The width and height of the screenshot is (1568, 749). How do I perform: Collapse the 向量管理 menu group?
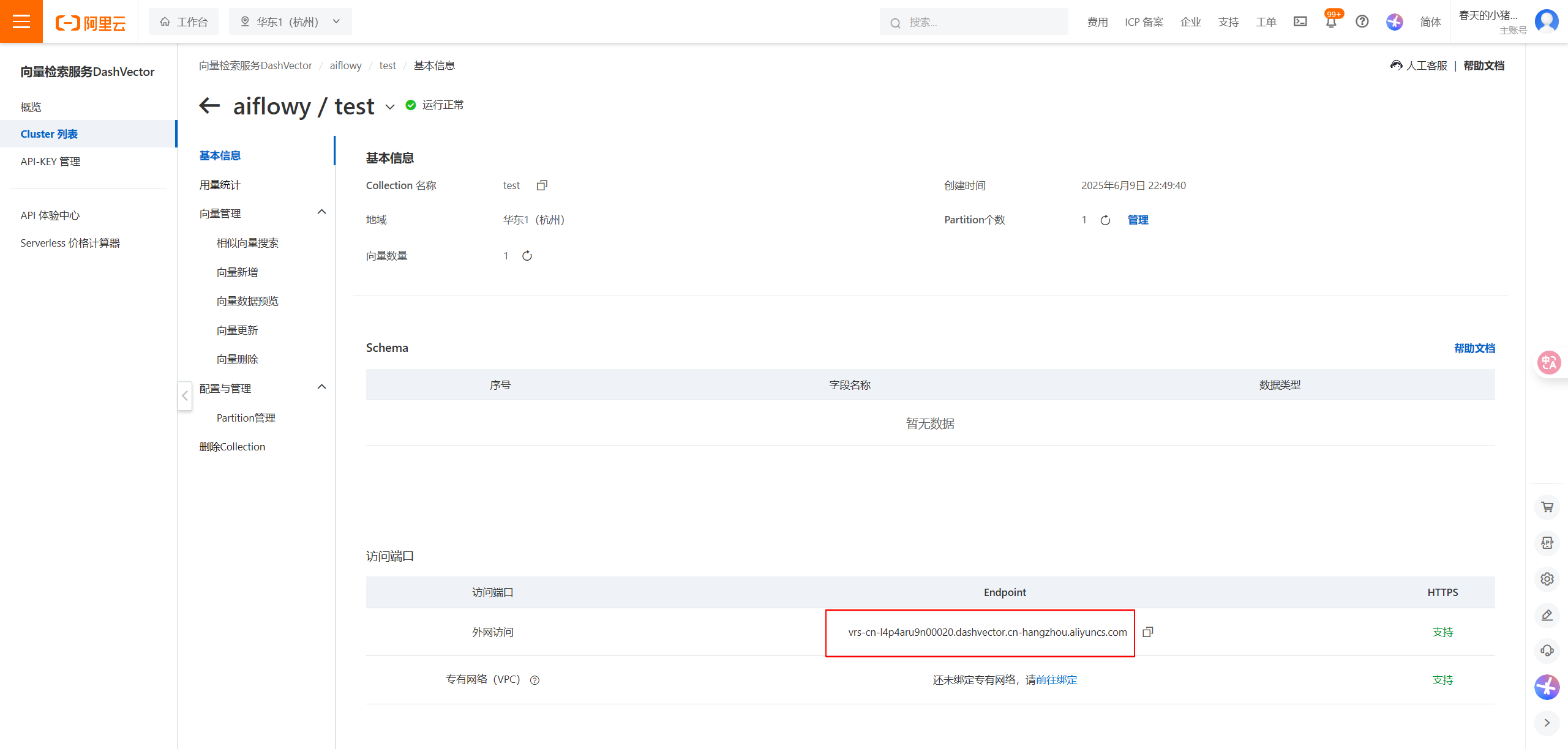pos(321,212)
